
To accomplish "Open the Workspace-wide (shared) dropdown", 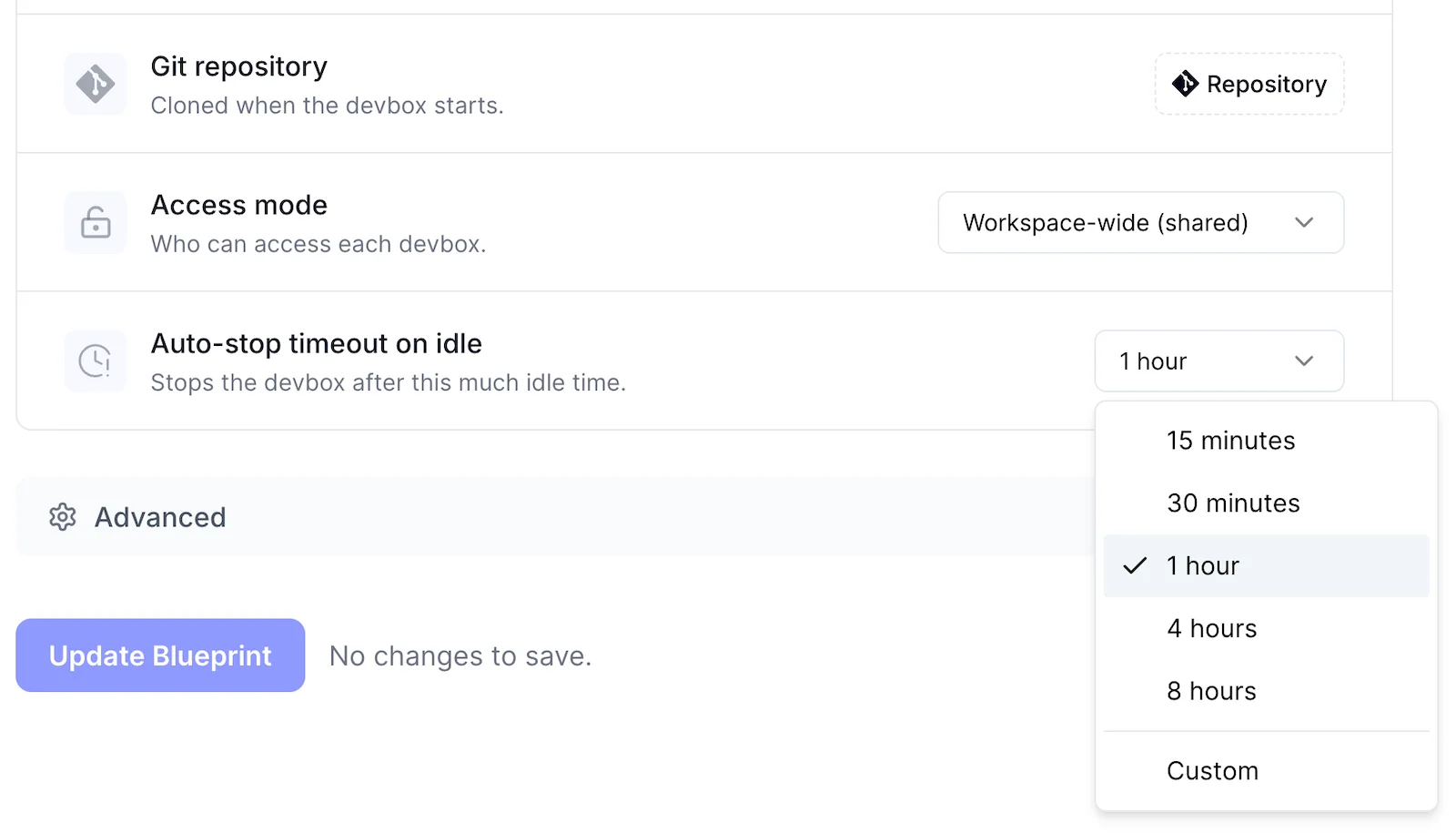I will click(x=1140, y=222).
